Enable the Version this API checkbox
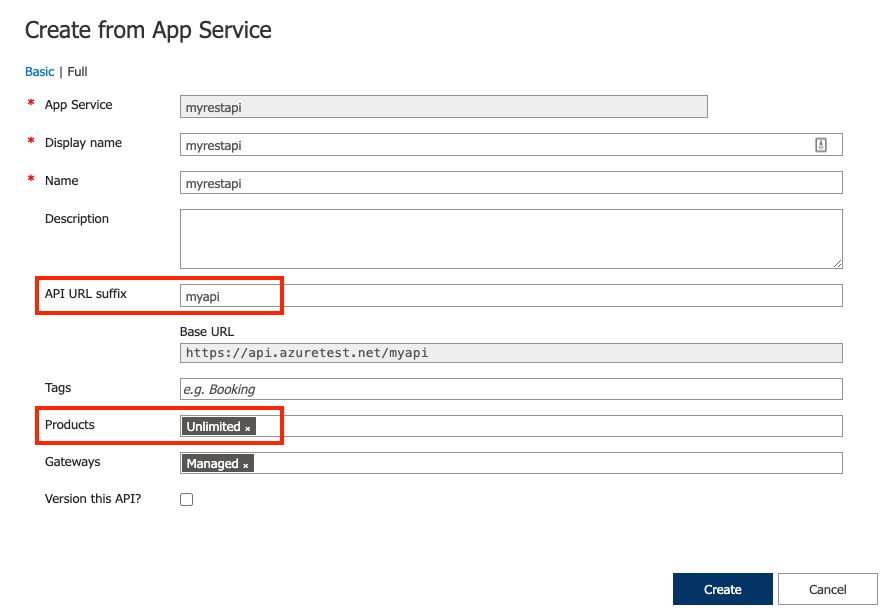 [x=186, y=499]
